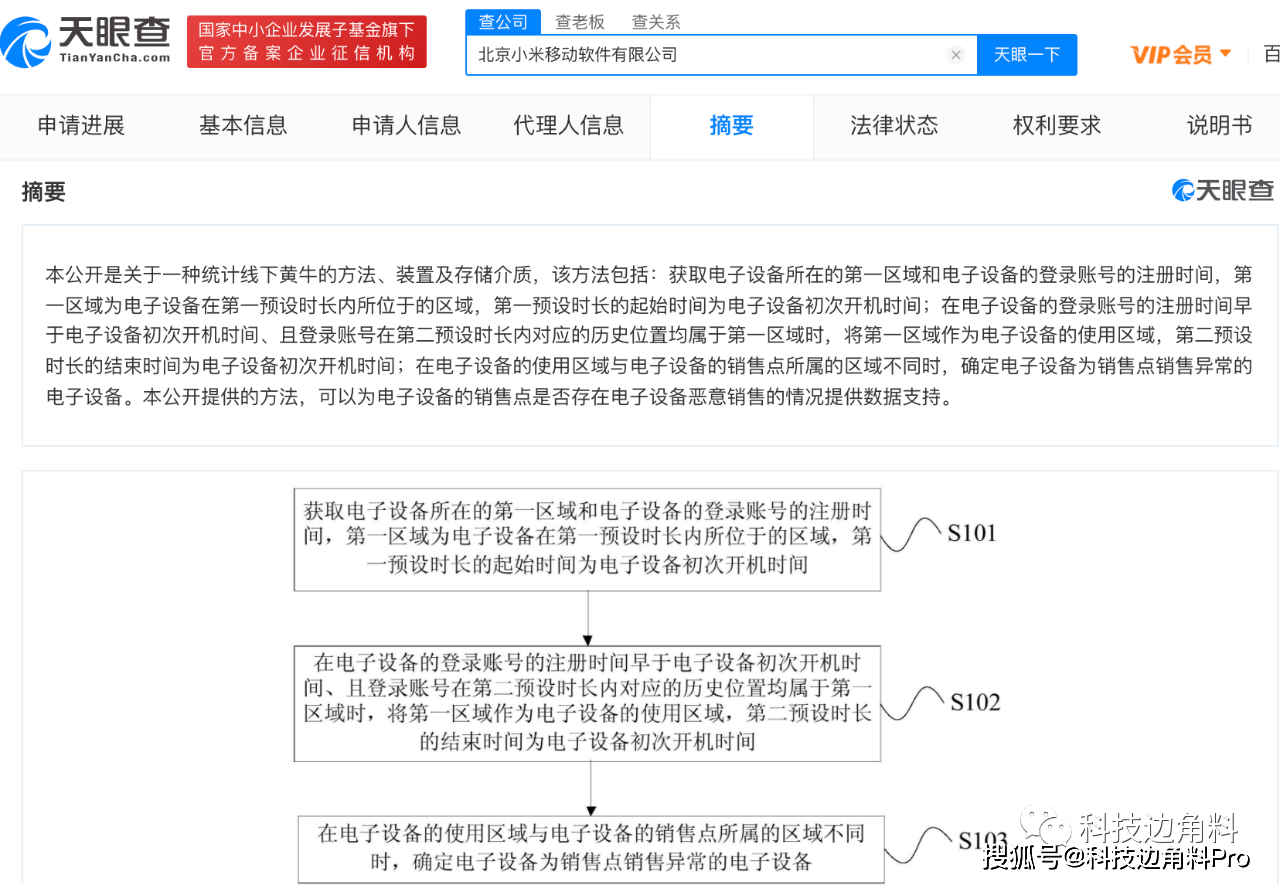Click the red 官方备案企业征信机构 banner
Image resolution: width=1280 pixels, height=885 pixels.
tap(307, 42)
